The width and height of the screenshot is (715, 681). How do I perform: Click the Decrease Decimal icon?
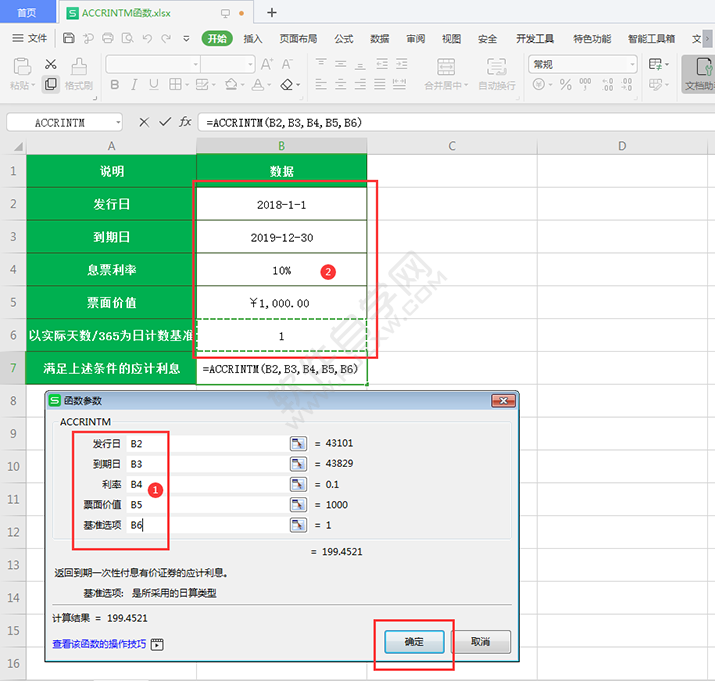click(627, 84)
